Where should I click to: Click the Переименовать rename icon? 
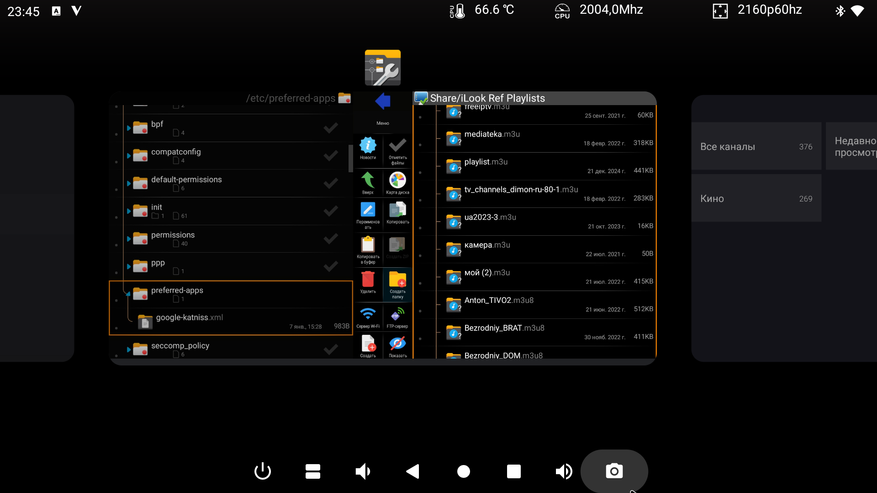367,209
